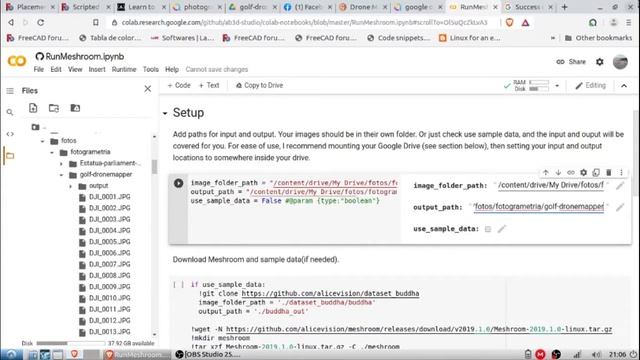This screenshot has height=360, width=640.
Task: Close the Files side panel
Action: [148, 89]
